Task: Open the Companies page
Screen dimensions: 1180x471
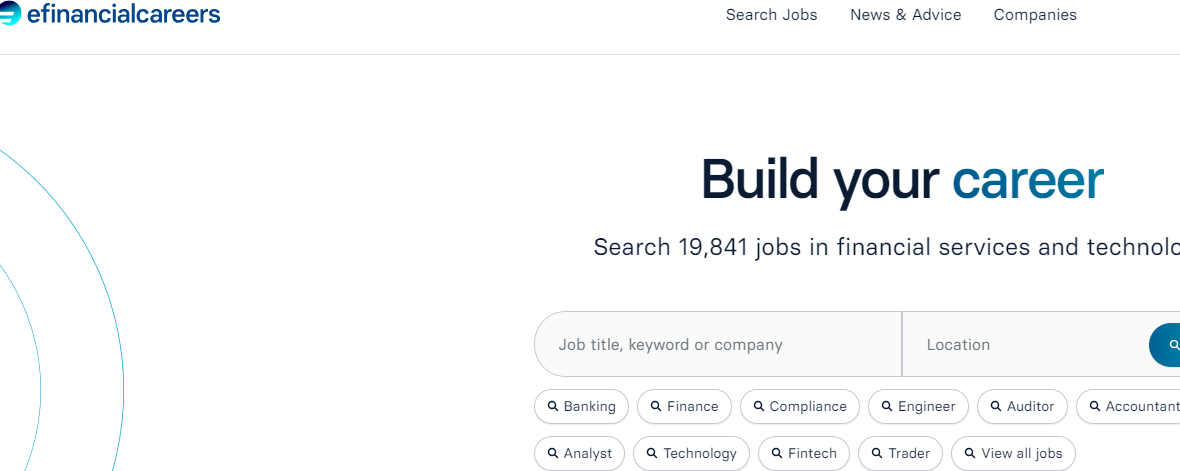Action: 1035,15
